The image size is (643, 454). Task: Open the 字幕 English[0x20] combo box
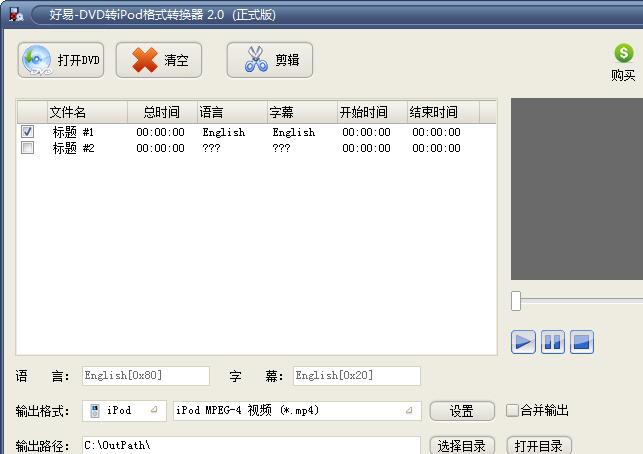357,376
